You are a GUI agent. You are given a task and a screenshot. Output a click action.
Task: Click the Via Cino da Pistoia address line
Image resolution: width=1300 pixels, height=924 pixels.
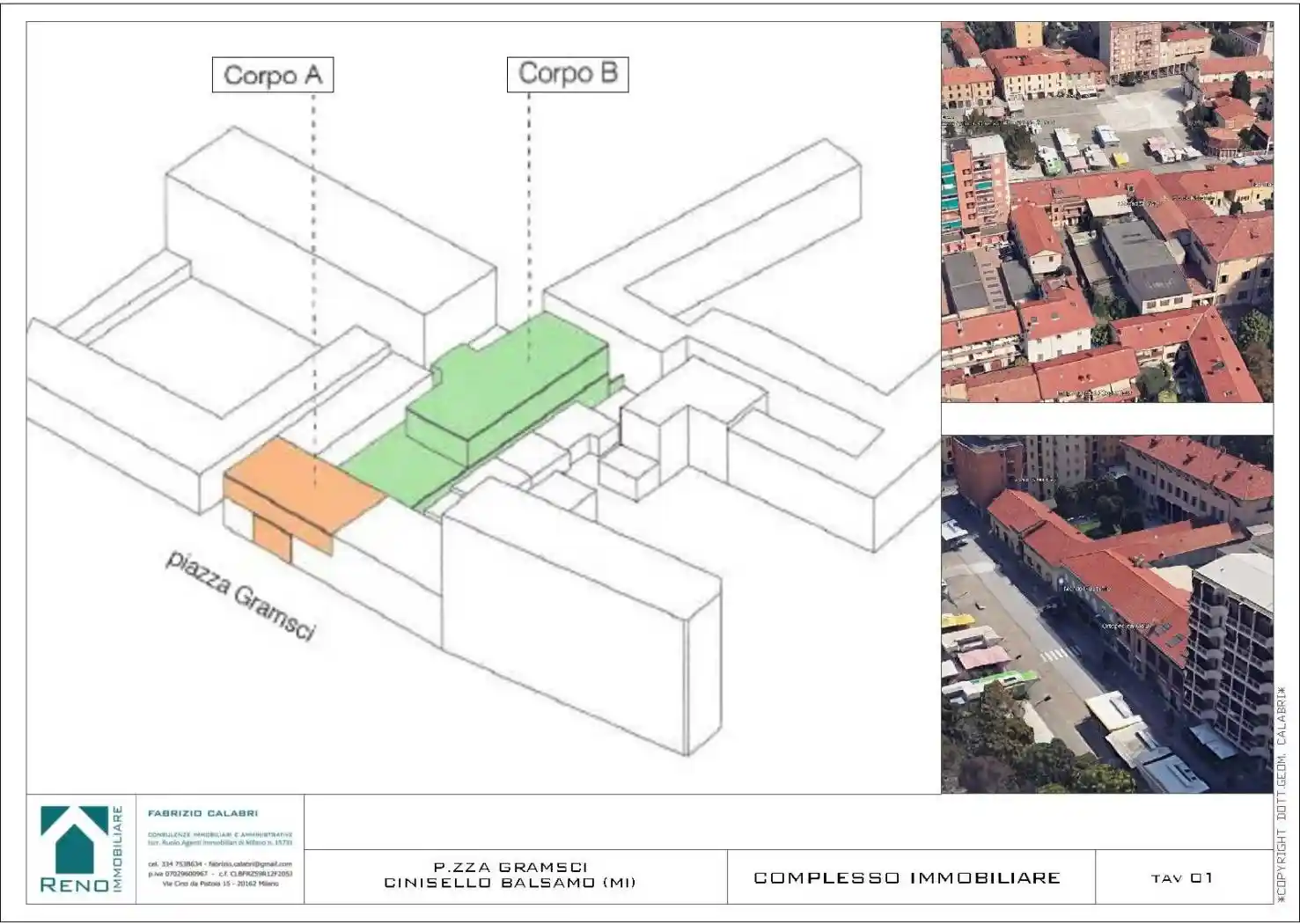[220, 884]
